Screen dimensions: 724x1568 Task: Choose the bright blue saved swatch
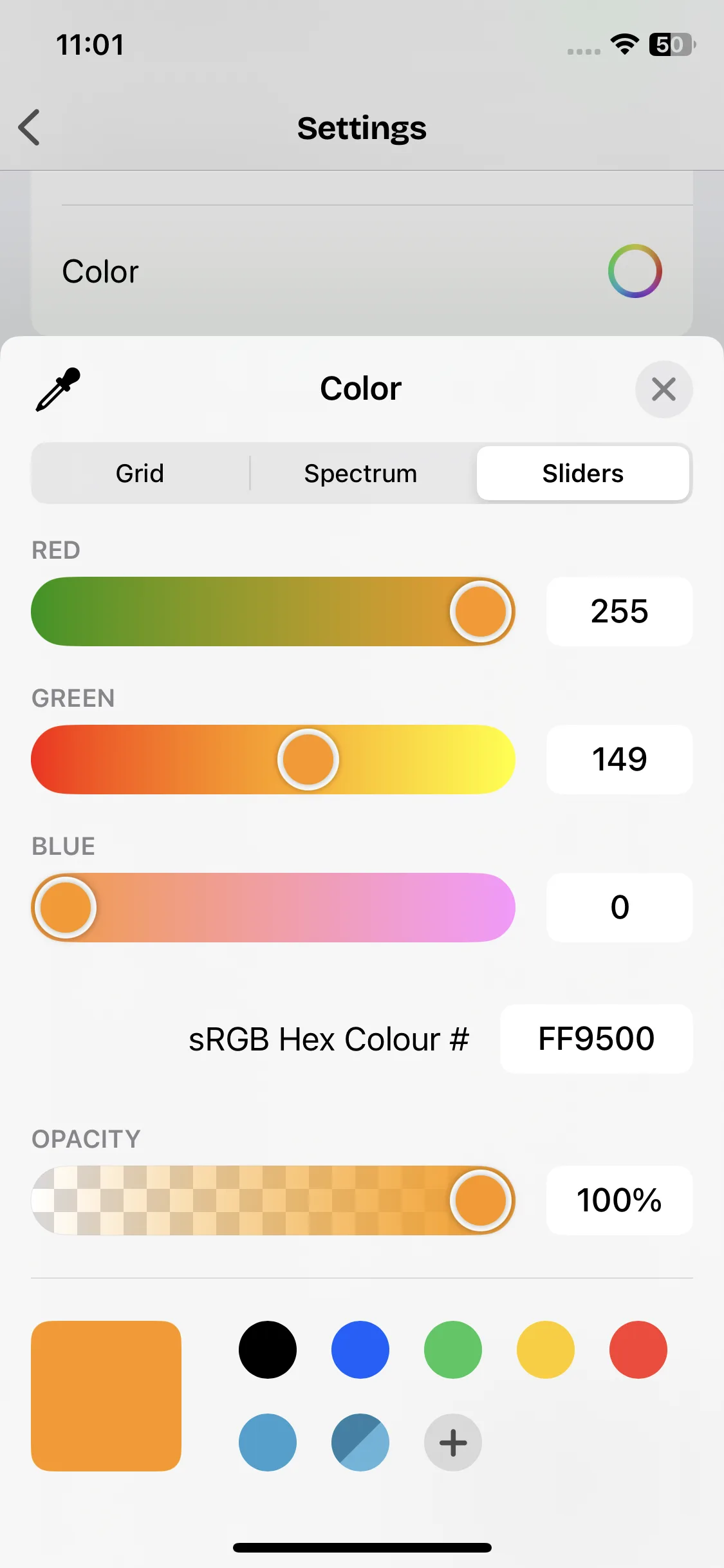[360, 1350]
